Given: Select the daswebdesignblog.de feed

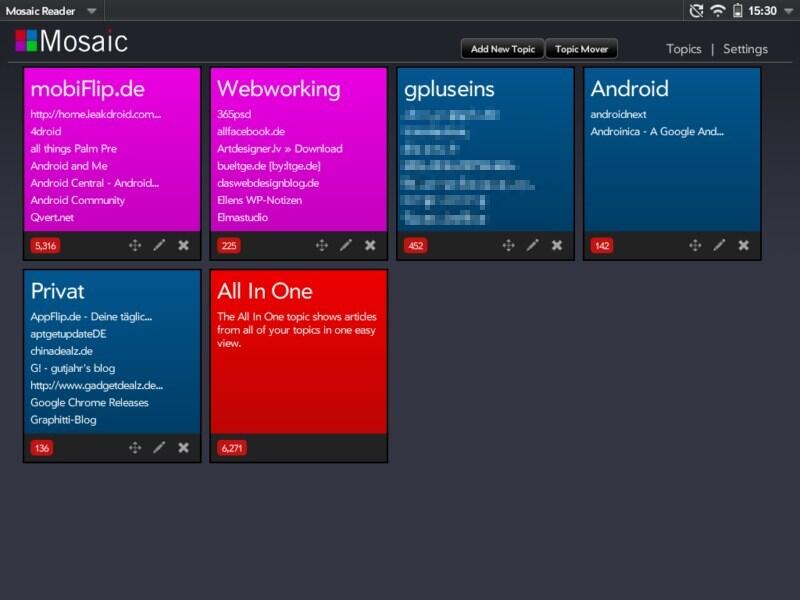Looking at the screenshot, I should pos(268,183).
